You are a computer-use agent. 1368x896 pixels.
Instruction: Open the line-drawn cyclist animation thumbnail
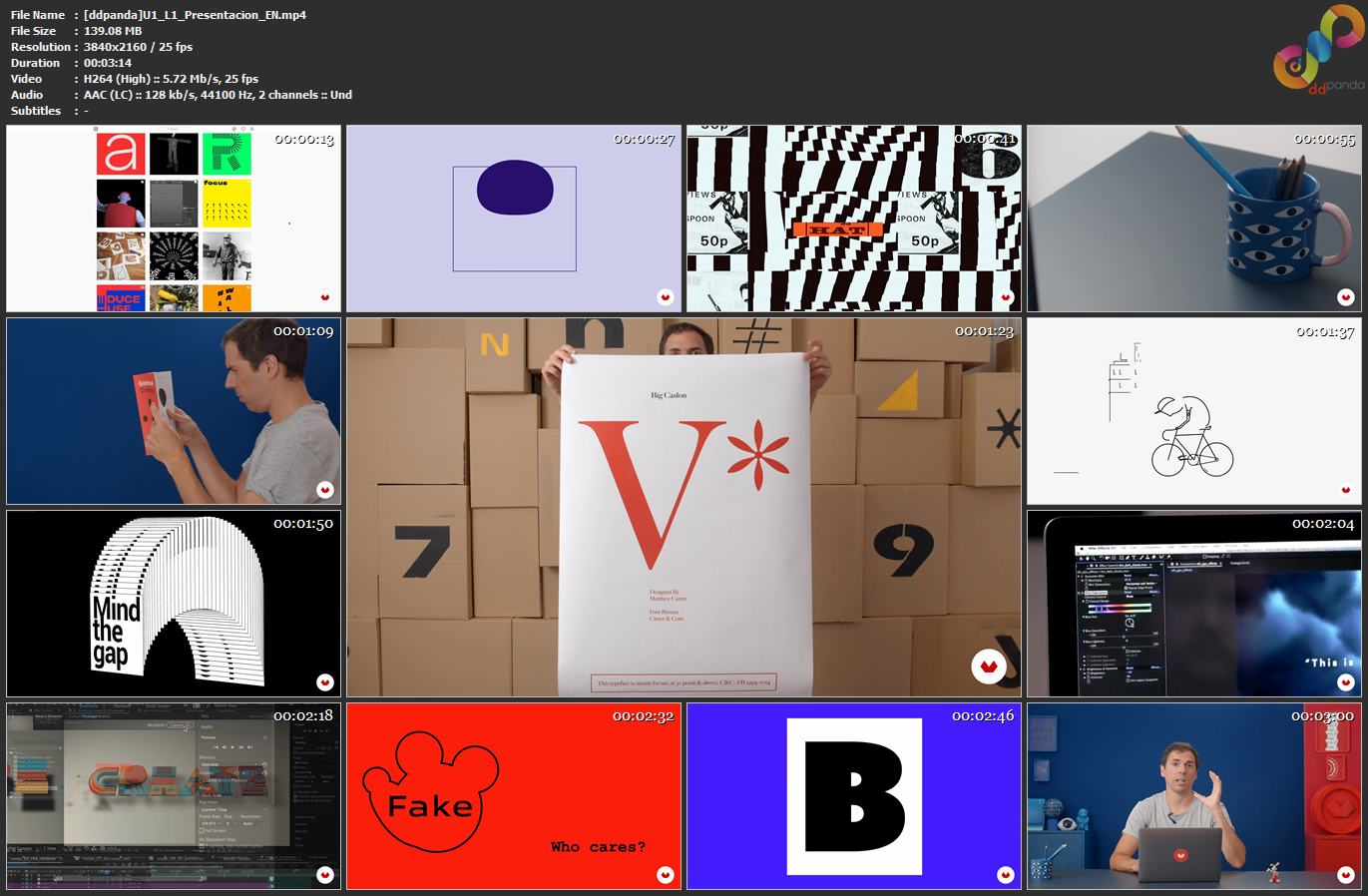pyautogui.click(x=1194, y=411)
